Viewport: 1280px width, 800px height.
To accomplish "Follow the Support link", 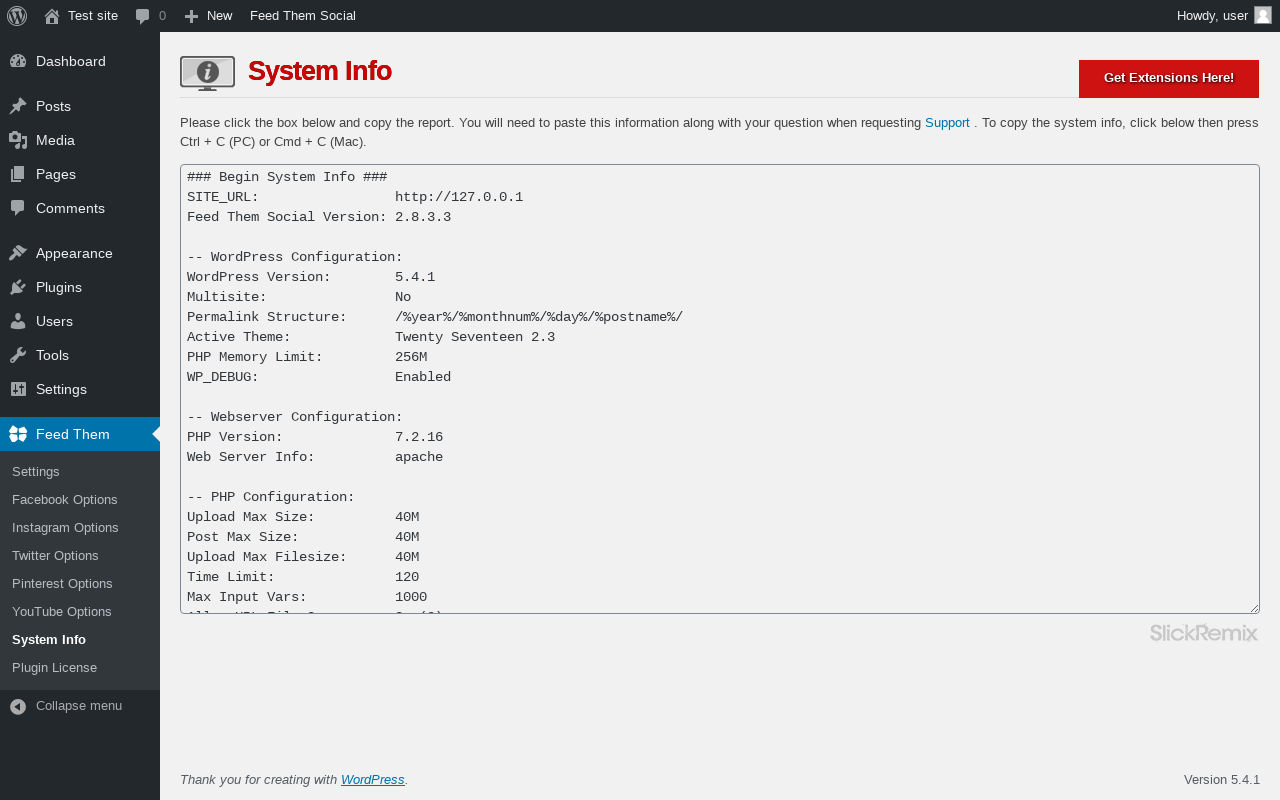I will (947, 122).
